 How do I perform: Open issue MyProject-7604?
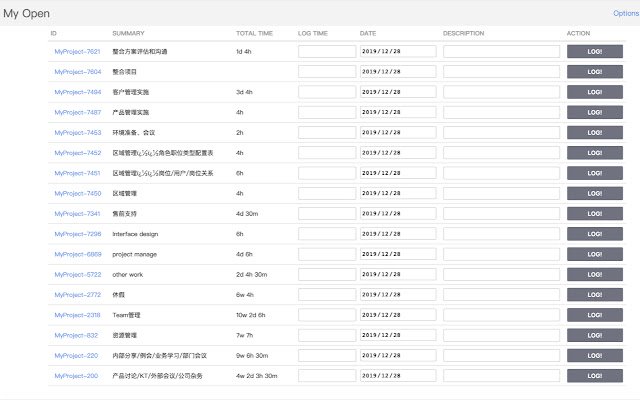click(x=78, y=72)
